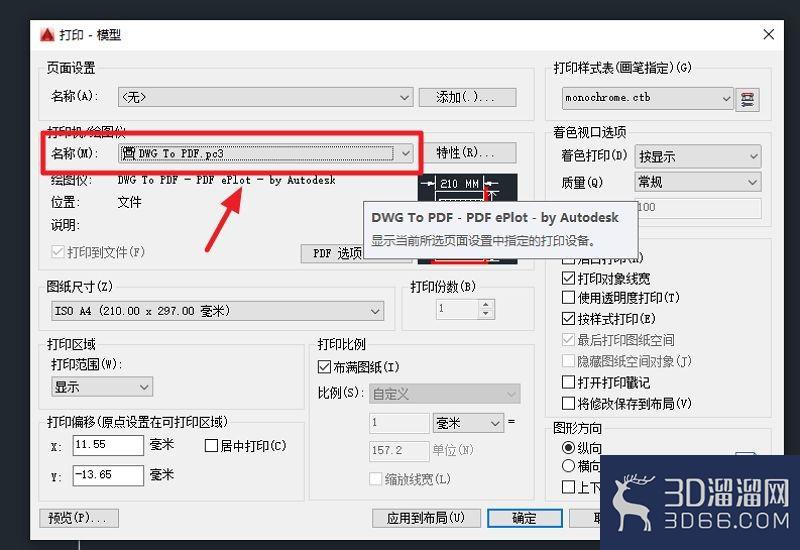This screenshot has width=800, height=550.
Task: Click the AutoCAD logo in title bar
Action: pos(47,35)
